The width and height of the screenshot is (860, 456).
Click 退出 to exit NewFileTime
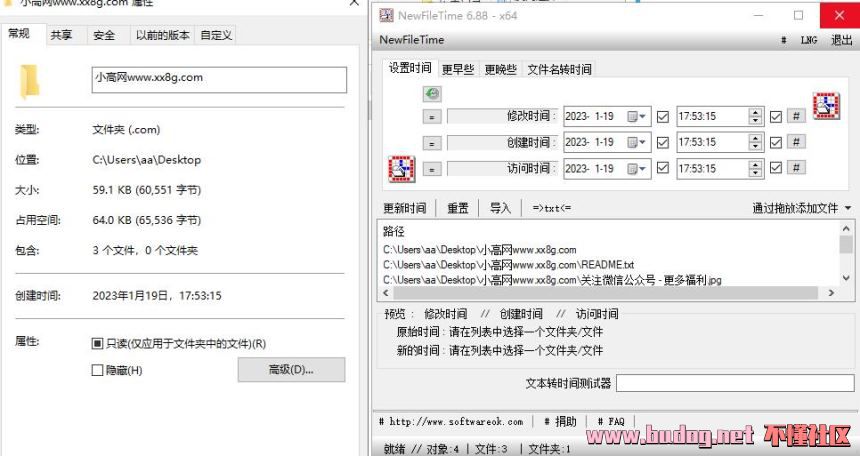tap(841, 40)
